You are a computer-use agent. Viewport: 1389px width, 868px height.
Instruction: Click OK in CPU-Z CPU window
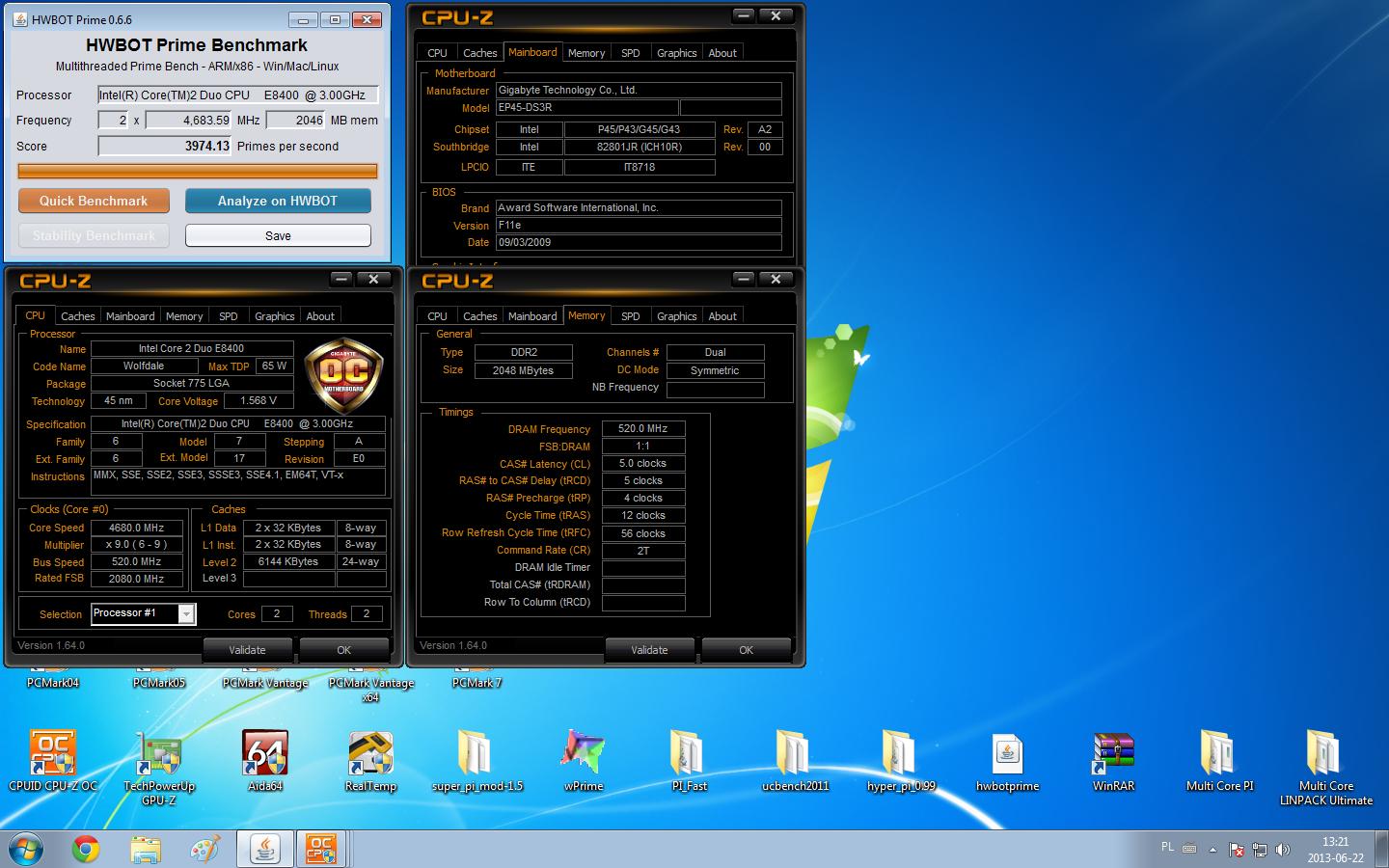(343, 650)
